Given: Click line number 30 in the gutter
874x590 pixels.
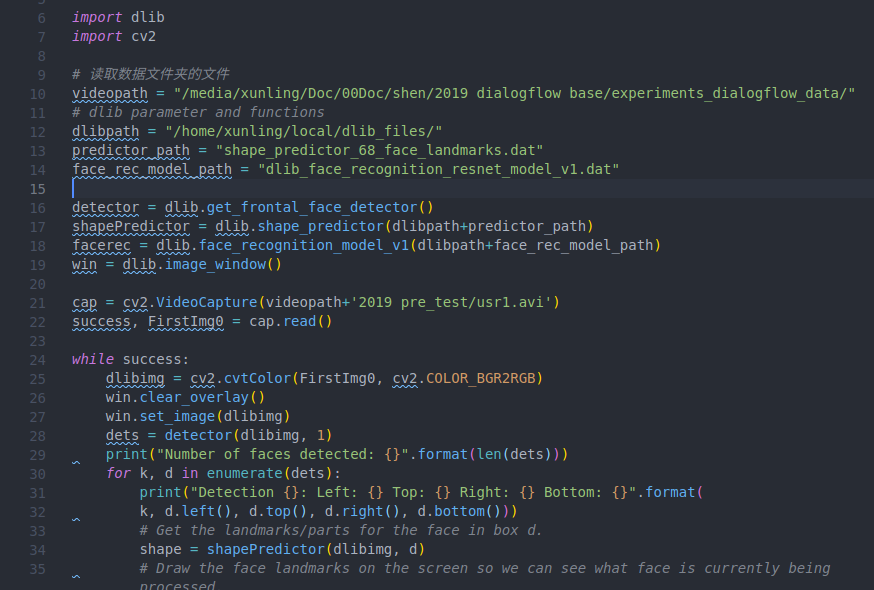Looking at the screenshot, I should tap(37, 474).
